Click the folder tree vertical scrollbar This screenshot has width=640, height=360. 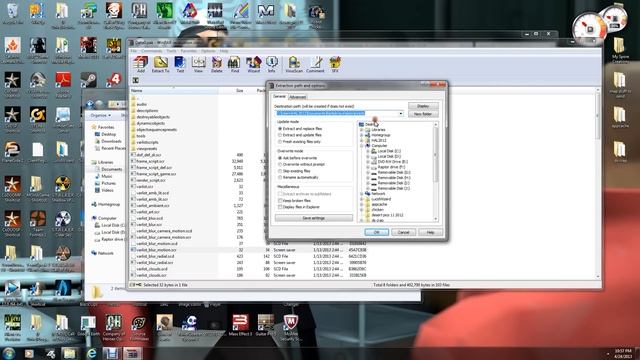tap(436, 172)
